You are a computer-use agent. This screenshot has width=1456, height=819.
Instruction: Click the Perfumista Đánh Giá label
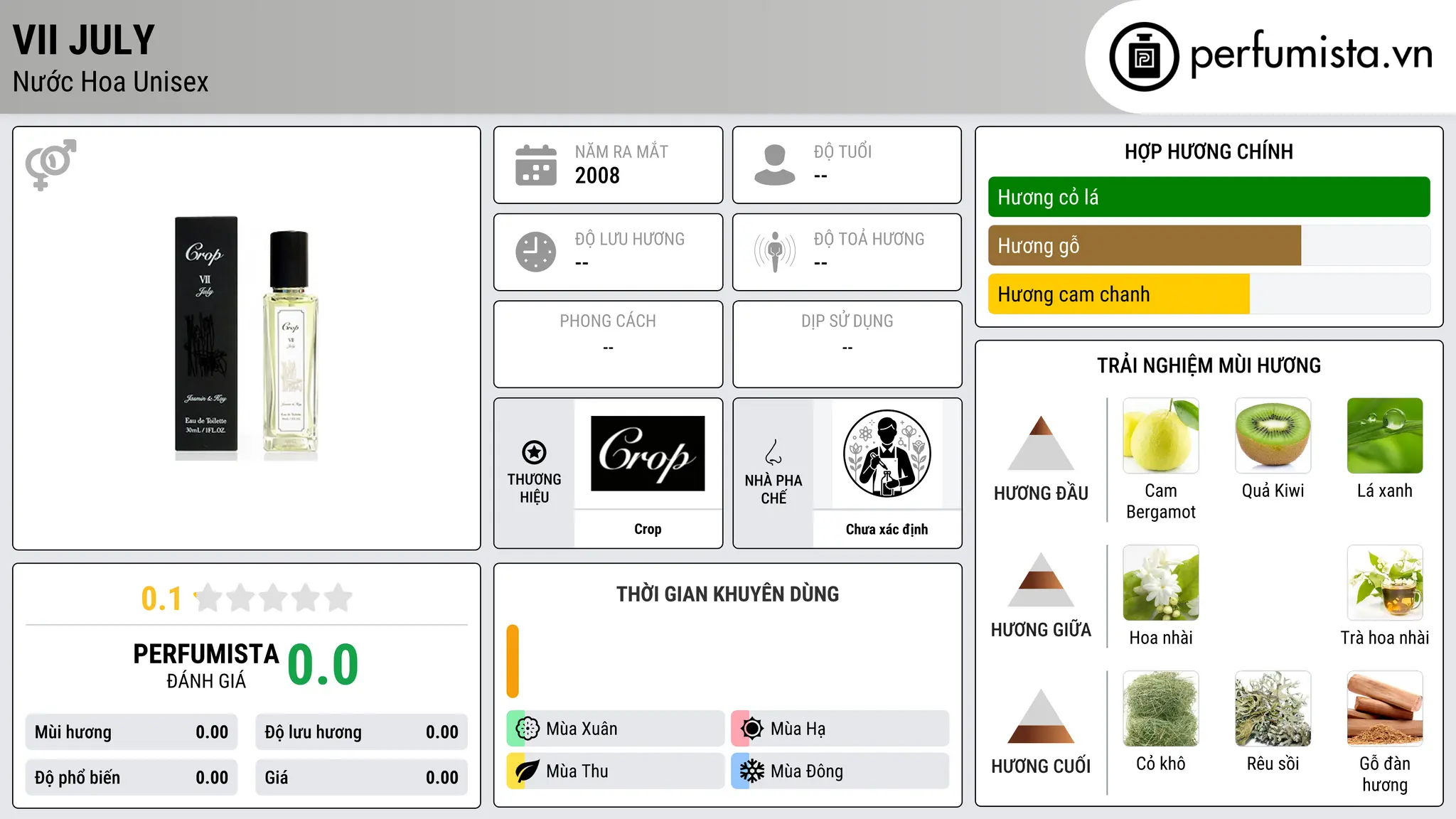point(206,665)
